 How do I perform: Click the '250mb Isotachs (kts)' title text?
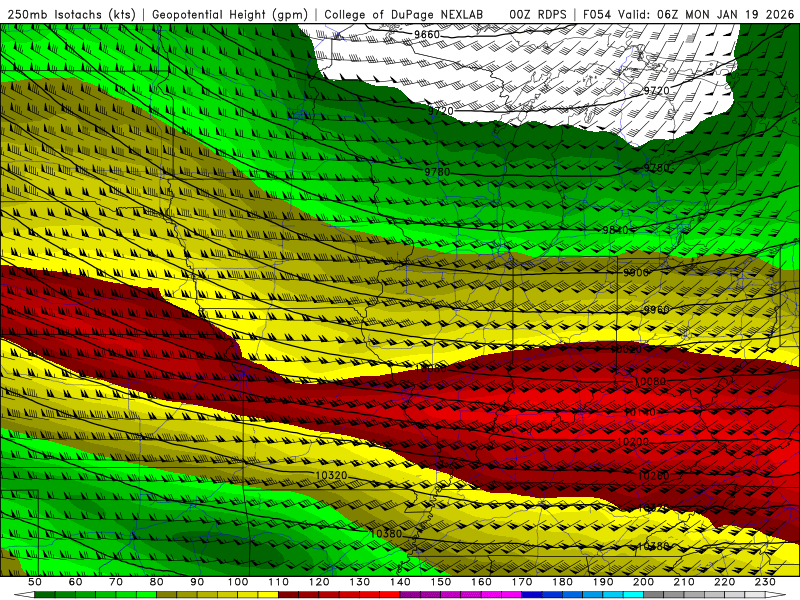coord(71,14)
